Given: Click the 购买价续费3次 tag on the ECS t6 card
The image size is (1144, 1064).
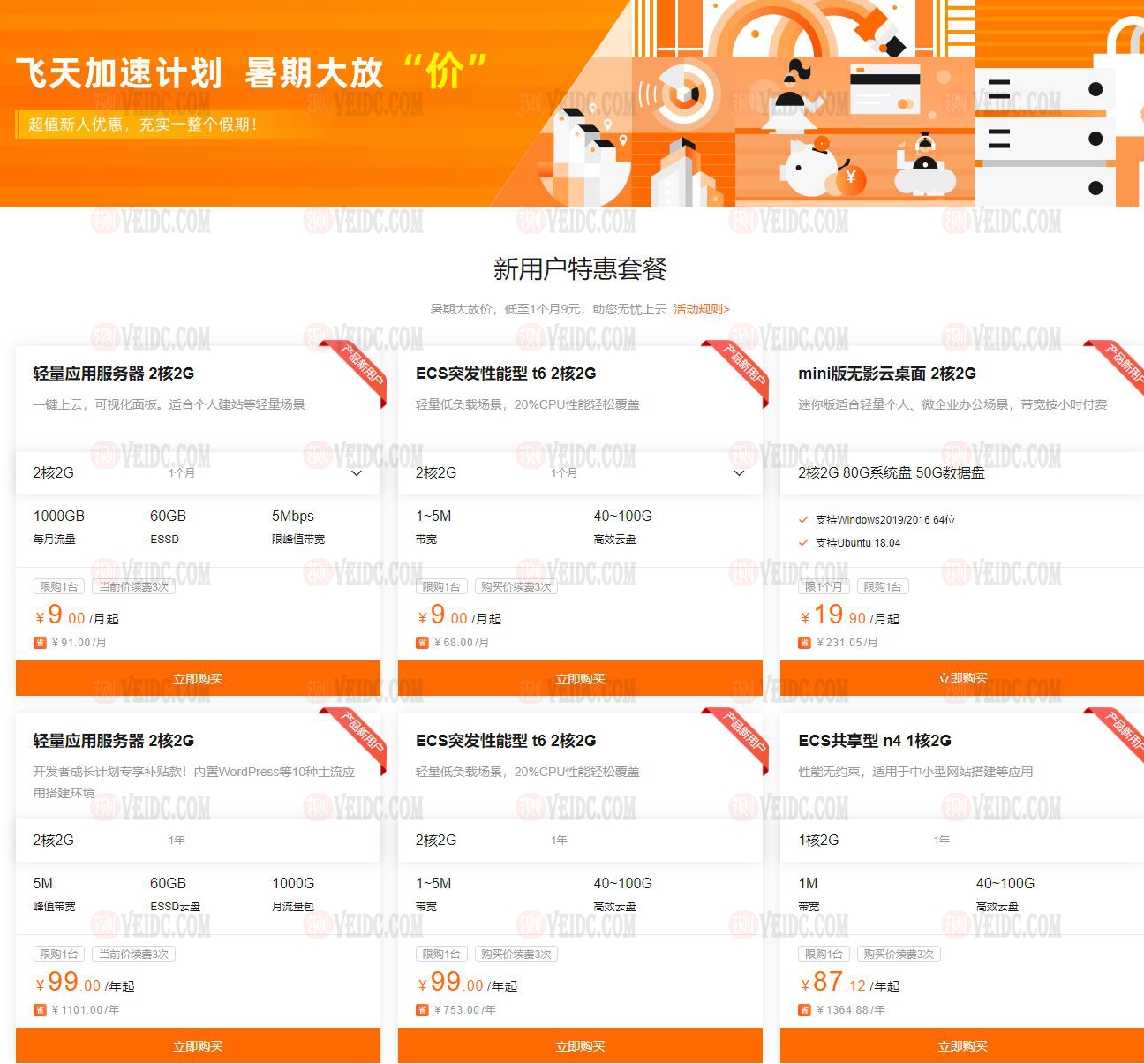Looking at the screenshot, I should click(x=516, y=586).
